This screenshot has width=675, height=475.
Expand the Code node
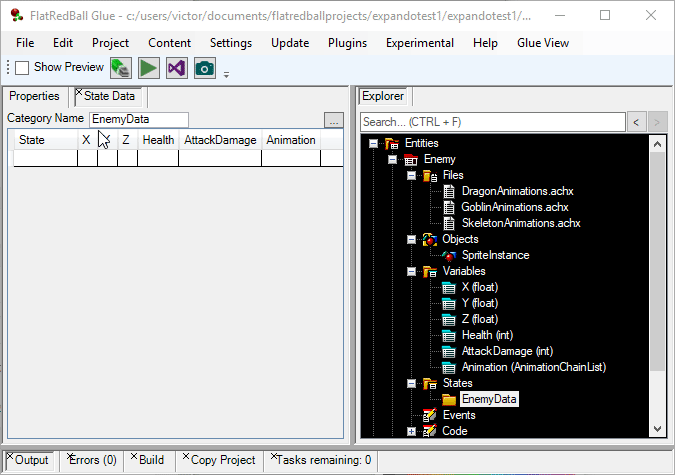click(x=412, y=431)
